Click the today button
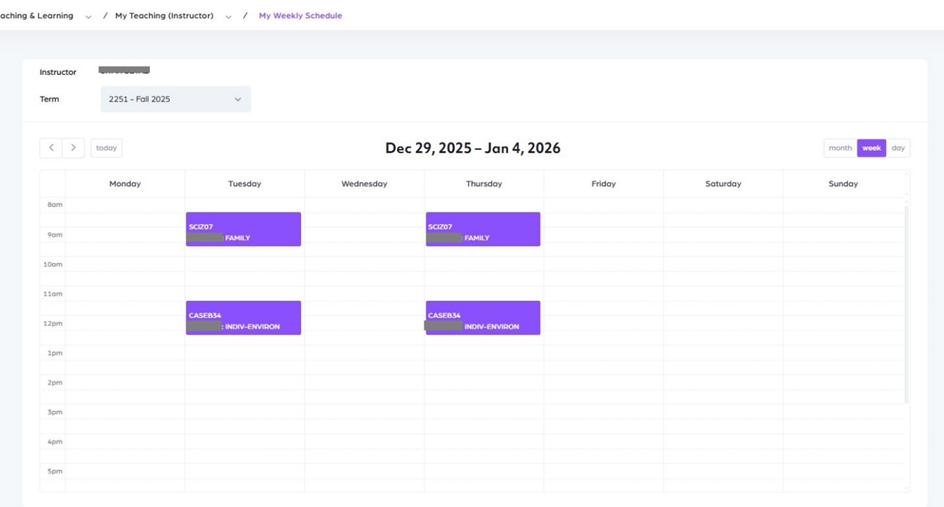944x507 pixels. 106,148
